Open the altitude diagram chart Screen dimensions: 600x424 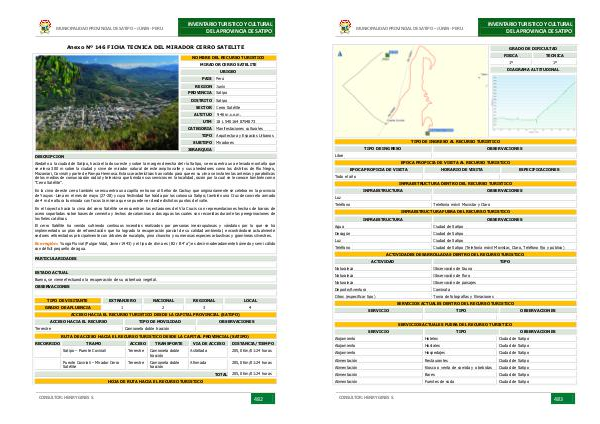coord(533,104)
